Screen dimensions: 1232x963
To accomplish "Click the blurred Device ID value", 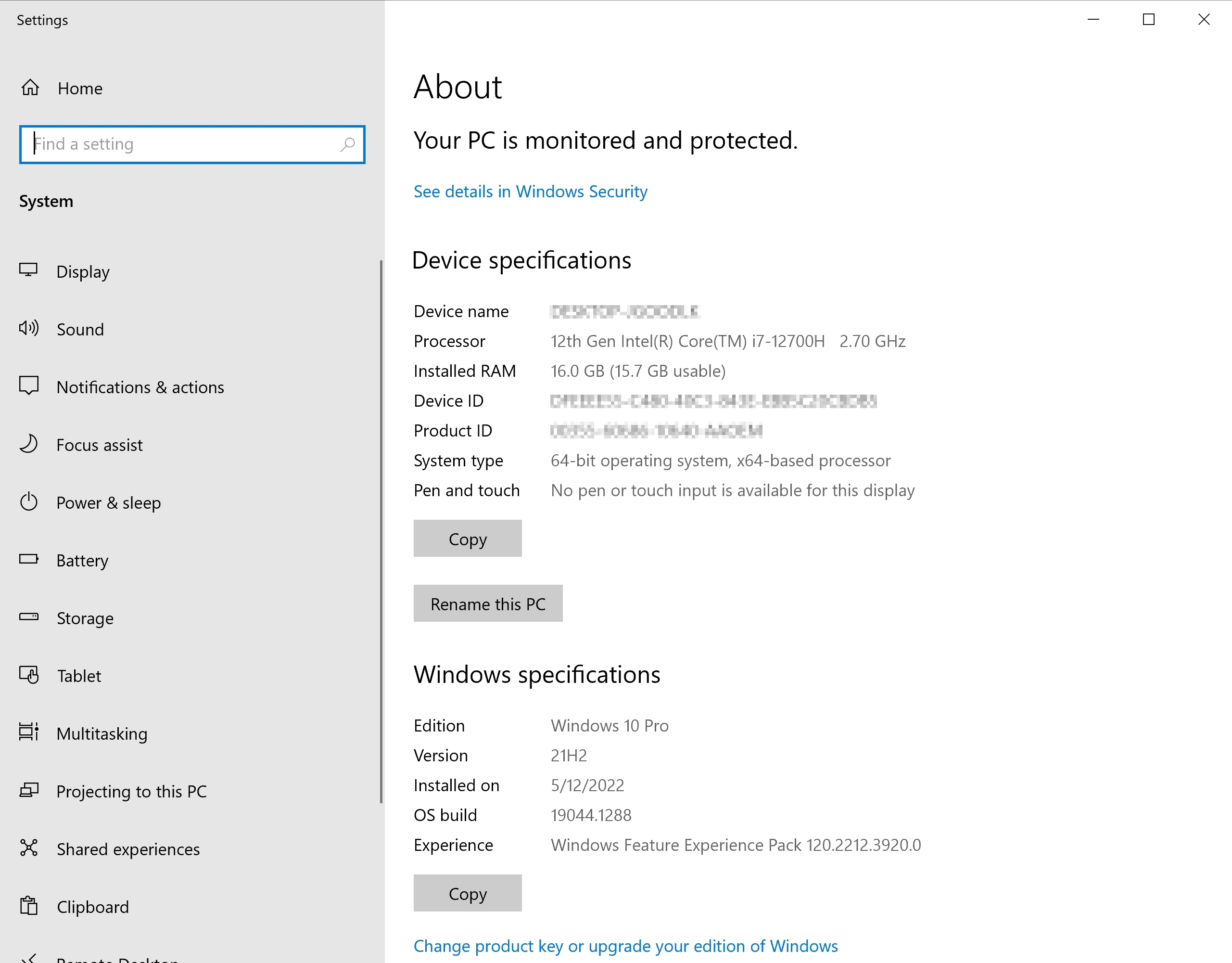I will (713, 401).
